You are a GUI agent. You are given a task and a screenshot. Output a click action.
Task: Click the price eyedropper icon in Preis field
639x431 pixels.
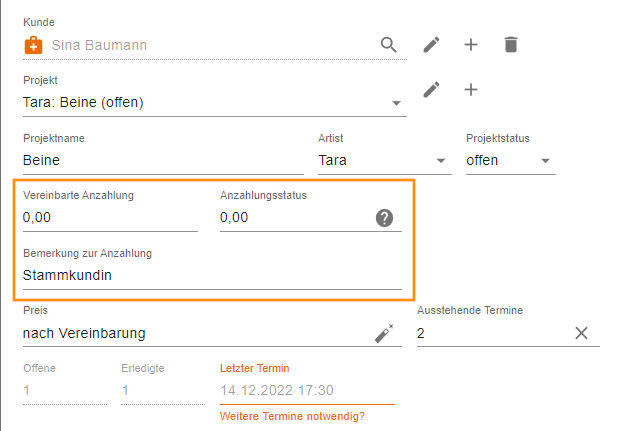click(384, 333)
